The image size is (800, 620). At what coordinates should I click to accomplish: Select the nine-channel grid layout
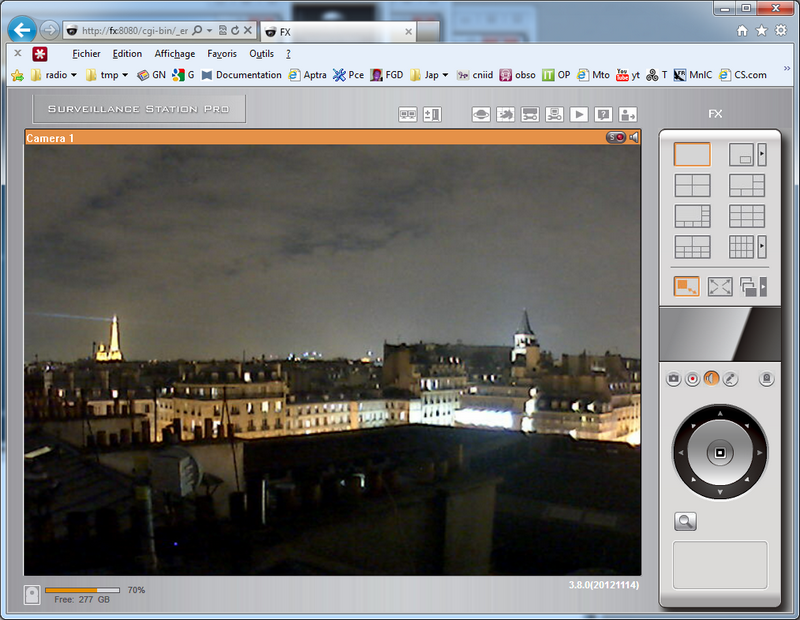(747, 216)
